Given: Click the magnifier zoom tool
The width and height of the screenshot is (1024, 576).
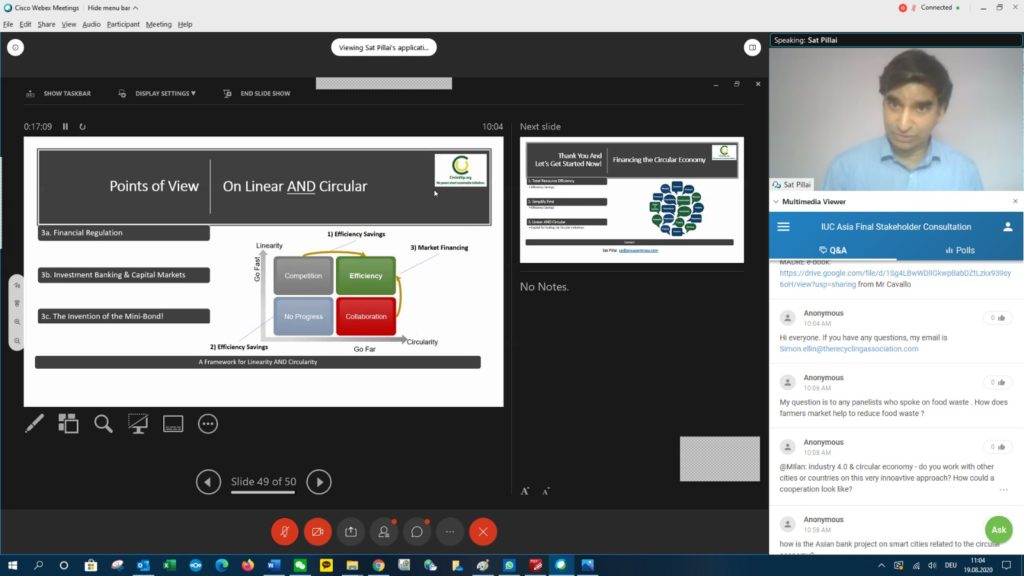Looking at the screenshot, I should pos(103,424).
